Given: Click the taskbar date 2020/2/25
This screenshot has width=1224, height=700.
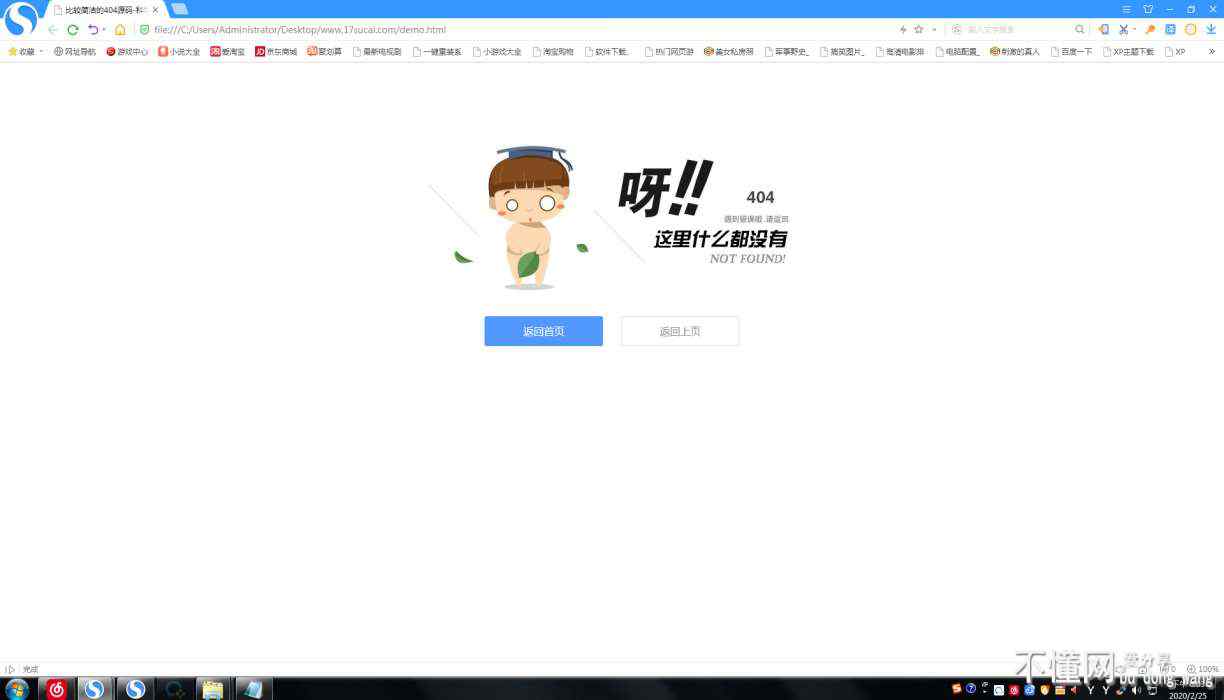Looking at the screenshot, I should pyautogui.click(x=1188, y=695).
